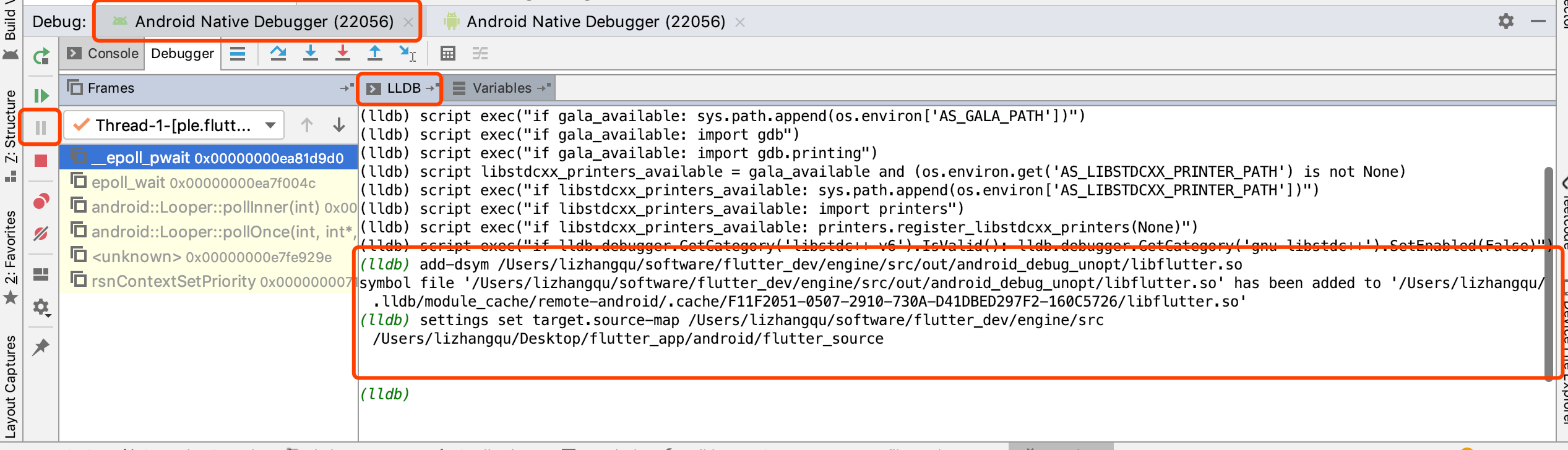Select next frame with down arrow

(x=339, y=125)
